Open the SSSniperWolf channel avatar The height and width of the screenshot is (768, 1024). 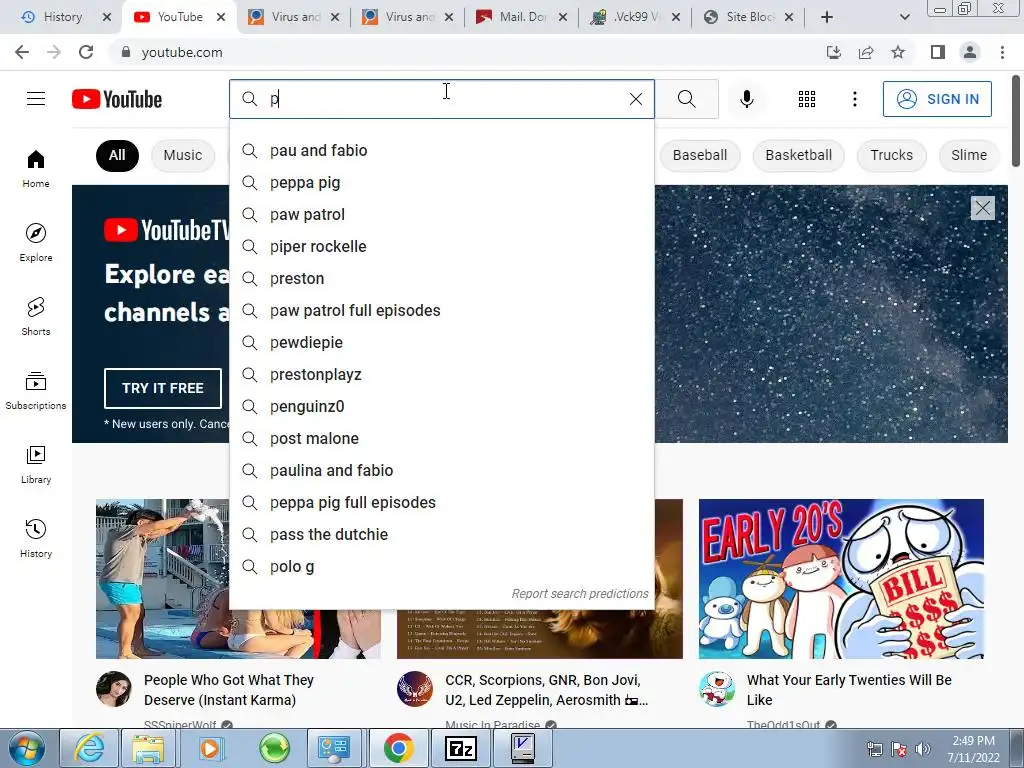[114, 689]
